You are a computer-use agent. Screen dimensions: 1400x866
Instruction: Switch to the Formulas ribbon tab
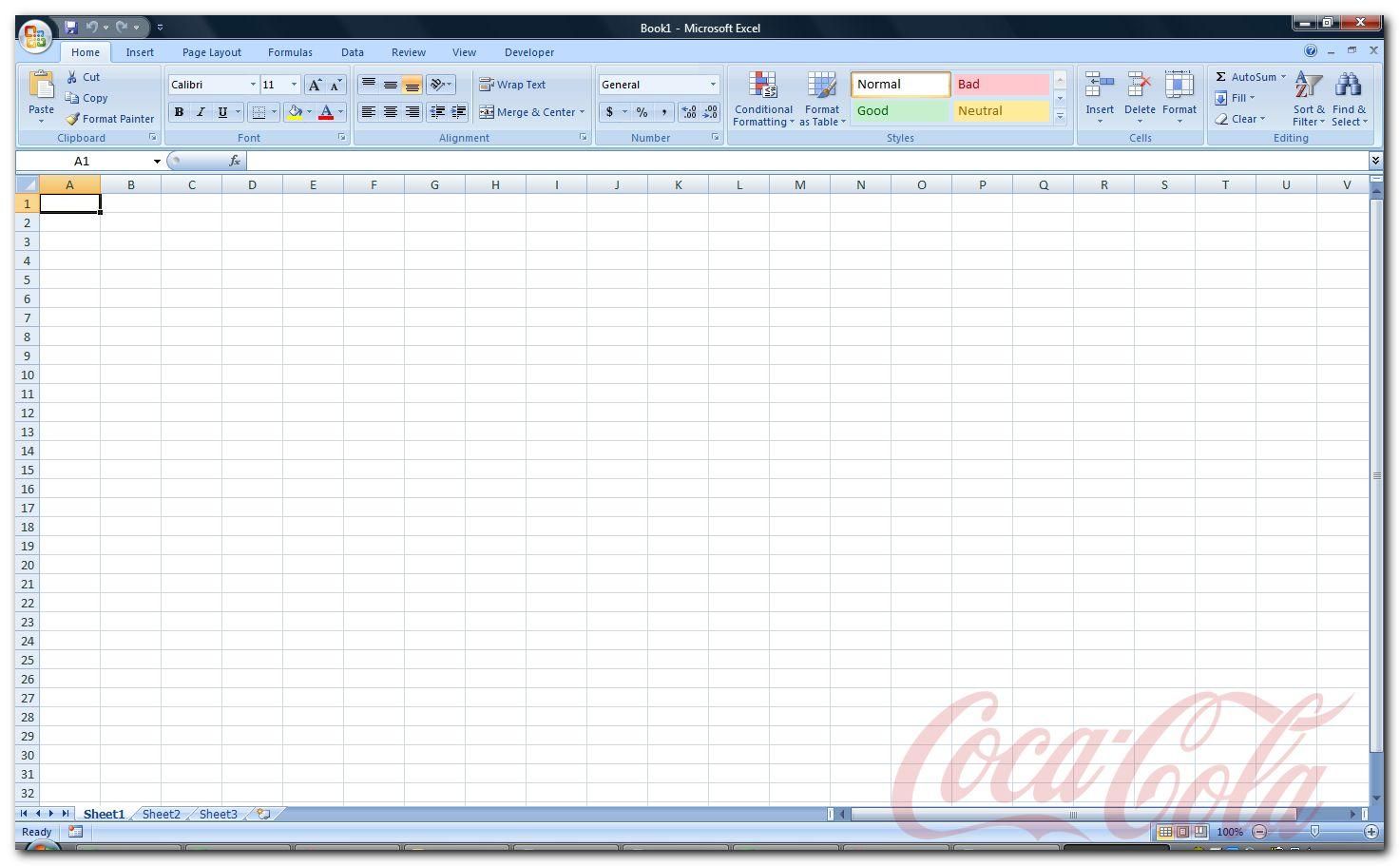[x=290, y=52]
